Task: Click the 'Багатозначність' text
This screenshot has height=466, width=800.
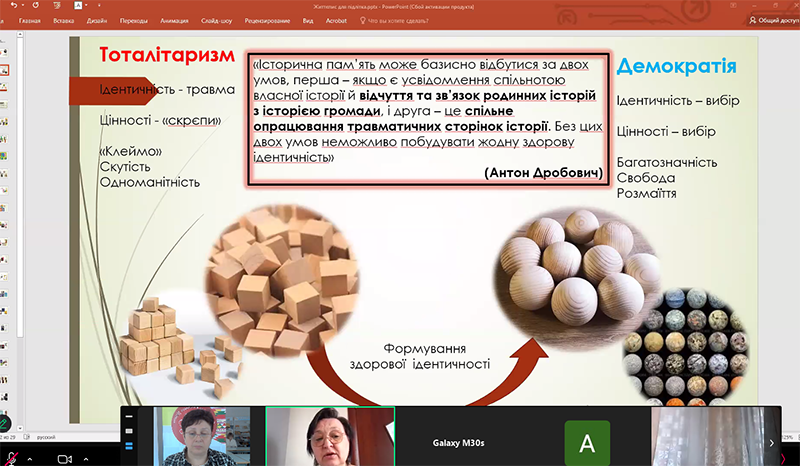Action: [x=667, y=163]
